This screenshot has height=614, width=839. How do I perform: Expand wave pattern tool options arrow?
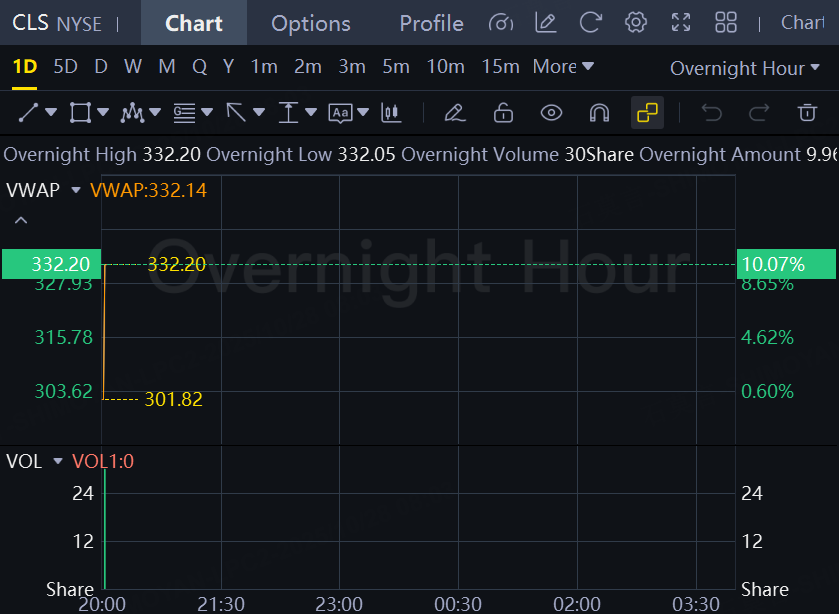click(x=155, y=112)
